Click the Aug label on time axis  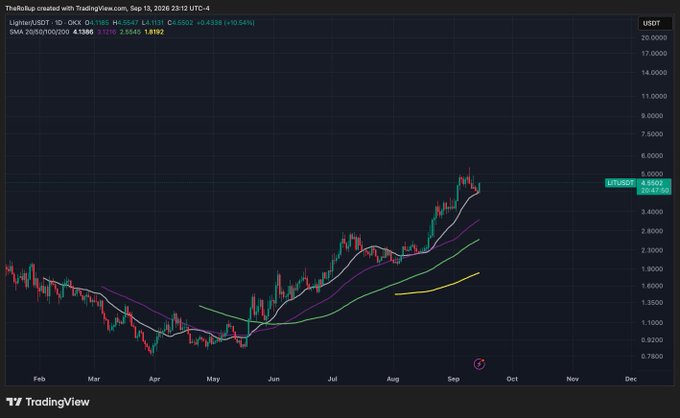pos(393,379)
